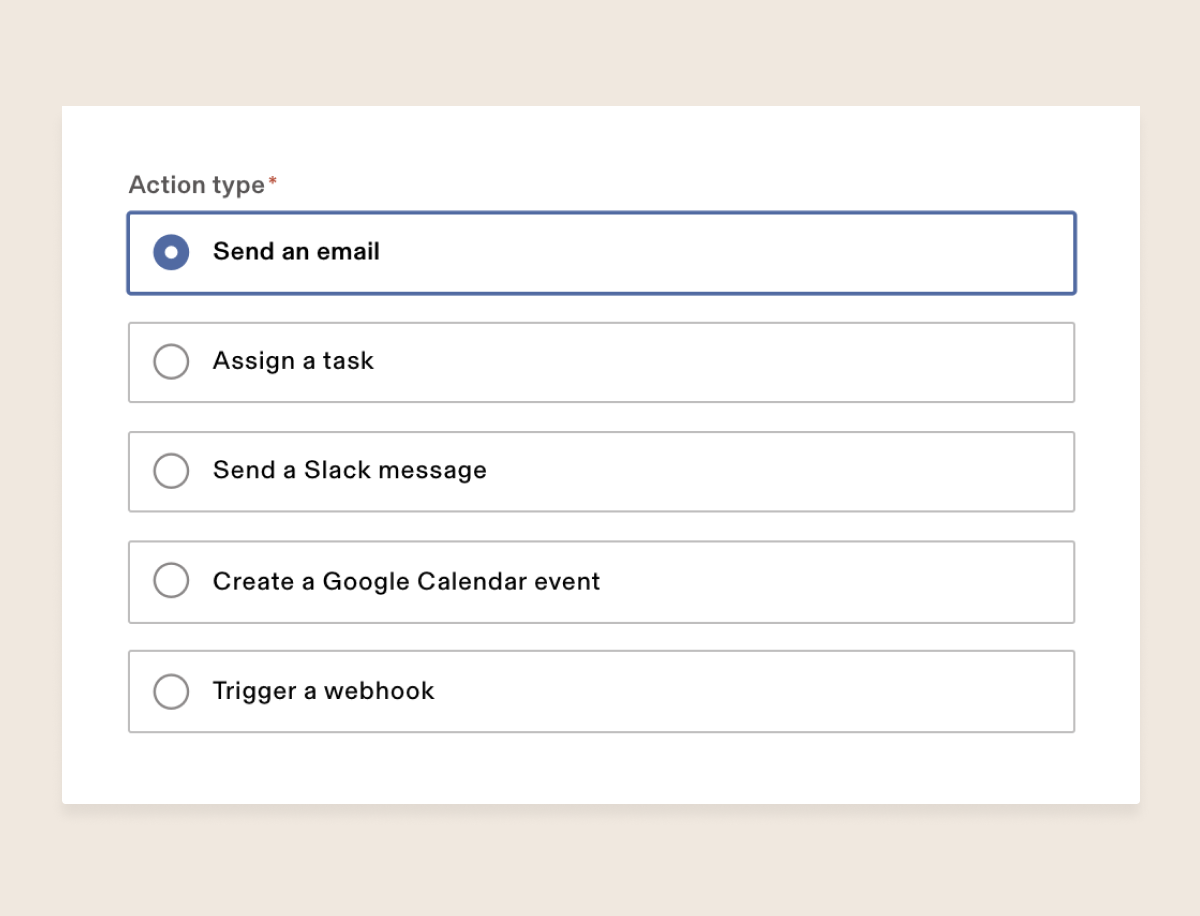Click the white dot inside selected radio
The width and height of the screenshot is (1200, 916).
[171, 252]
